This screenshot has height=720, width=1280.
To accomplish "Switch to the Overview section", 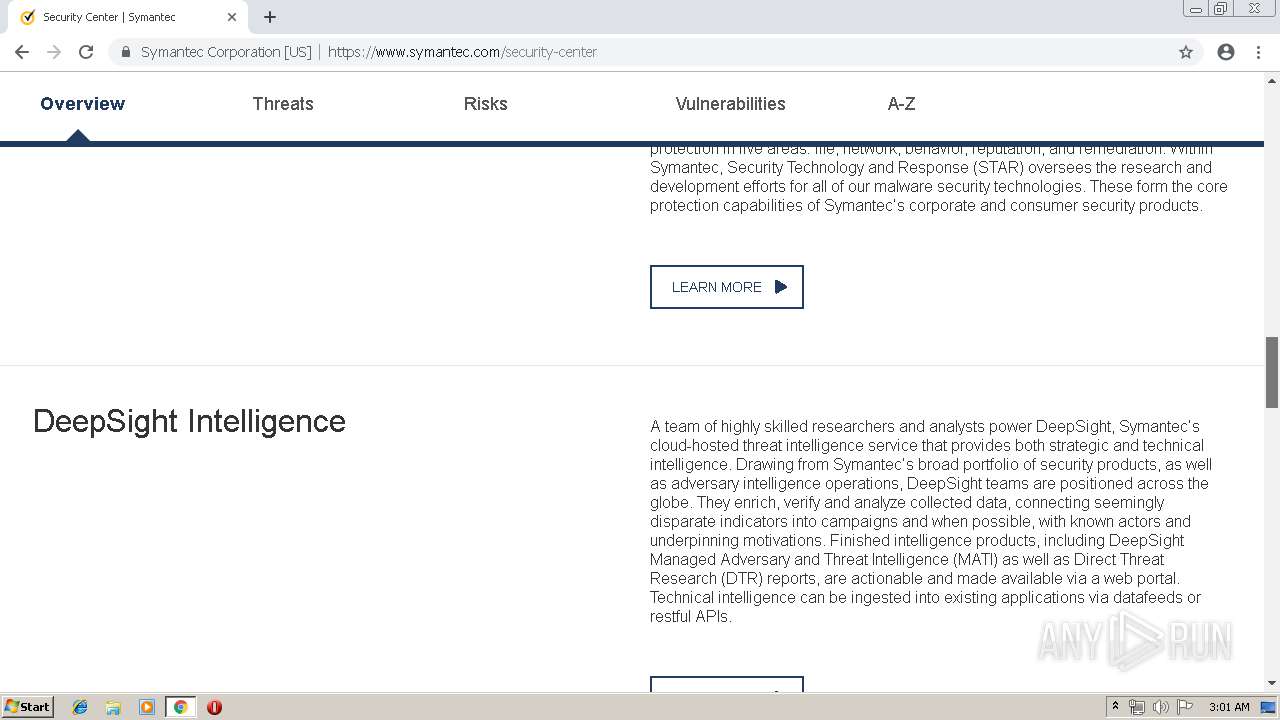I will click(x=83, y=104).
